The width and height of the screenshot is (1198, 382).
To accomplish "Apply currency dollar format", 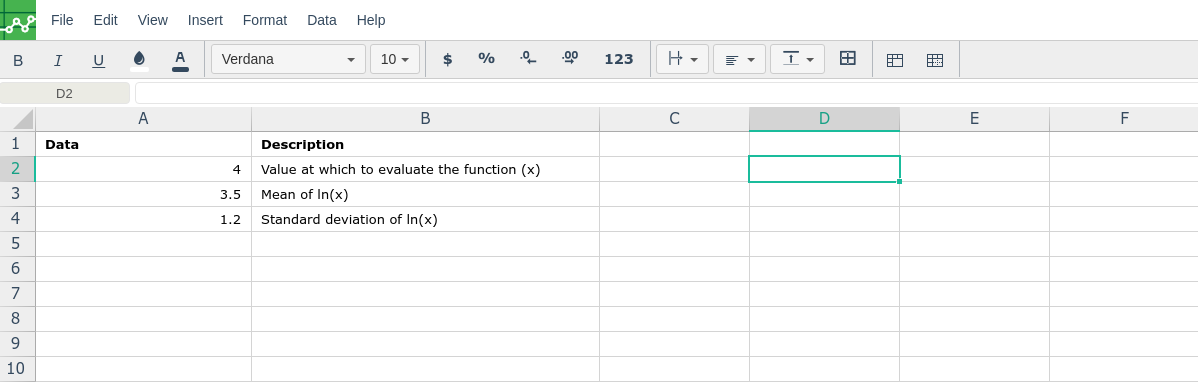I will pyautogui.click(x=448, y=60).
